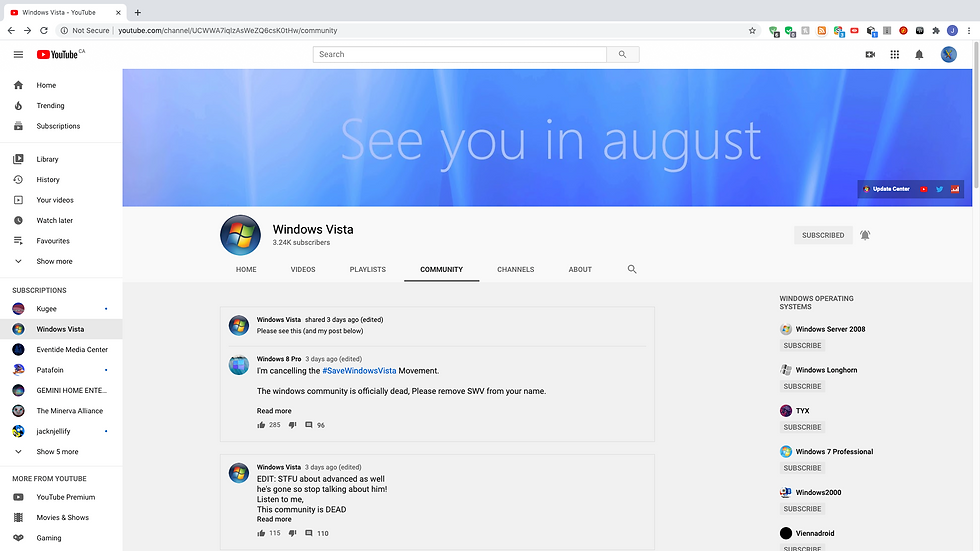
Task: Go back in browser
Action: click(11, 30)
